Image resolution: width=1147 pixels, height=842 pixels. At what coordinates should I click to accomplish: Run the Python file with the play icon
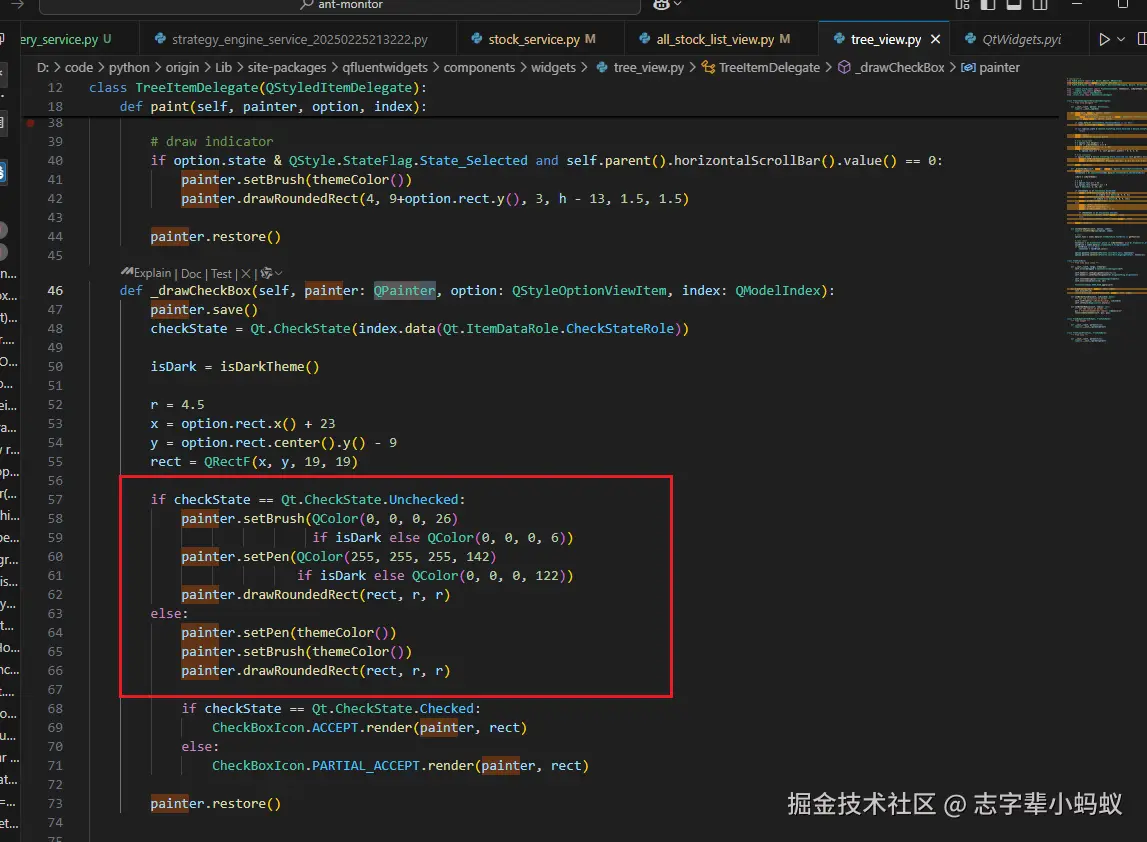tap(1105, 40)
